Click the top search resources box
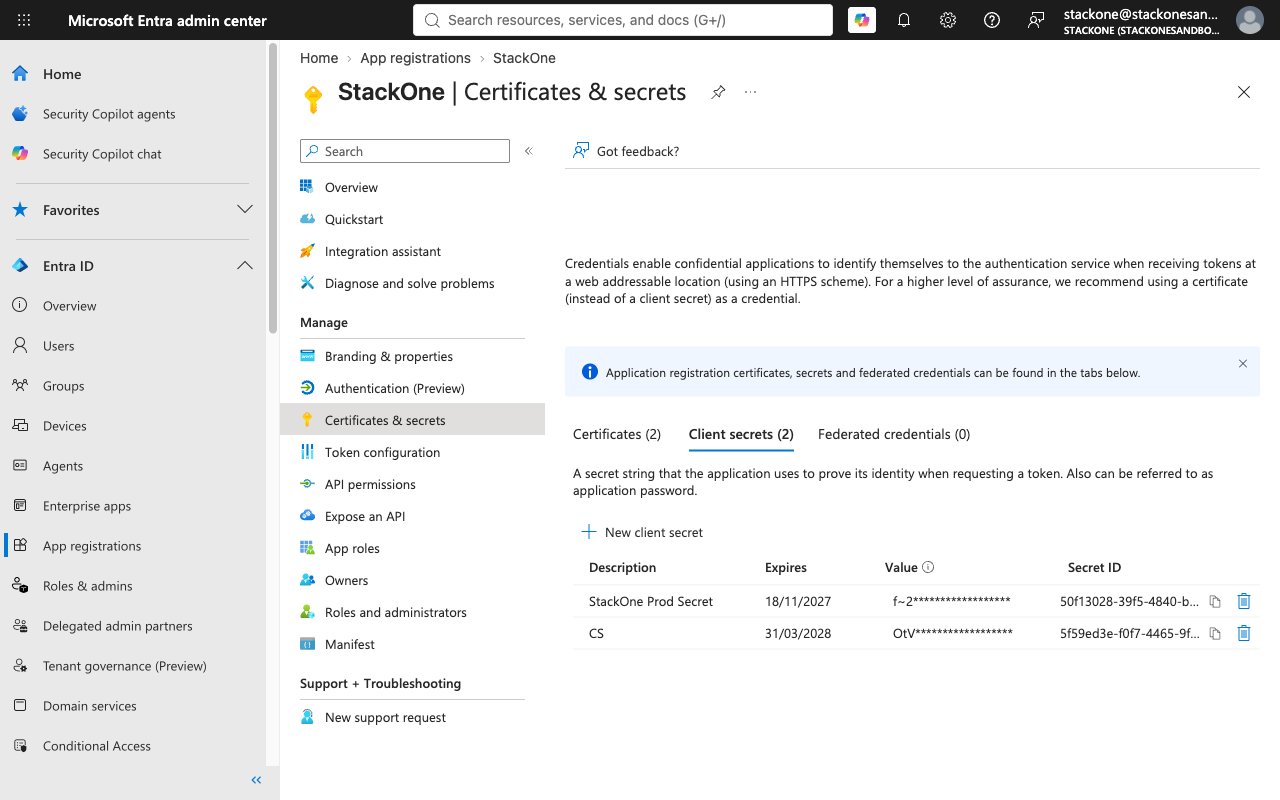The image size is (1280, 800). click(622, 20)
